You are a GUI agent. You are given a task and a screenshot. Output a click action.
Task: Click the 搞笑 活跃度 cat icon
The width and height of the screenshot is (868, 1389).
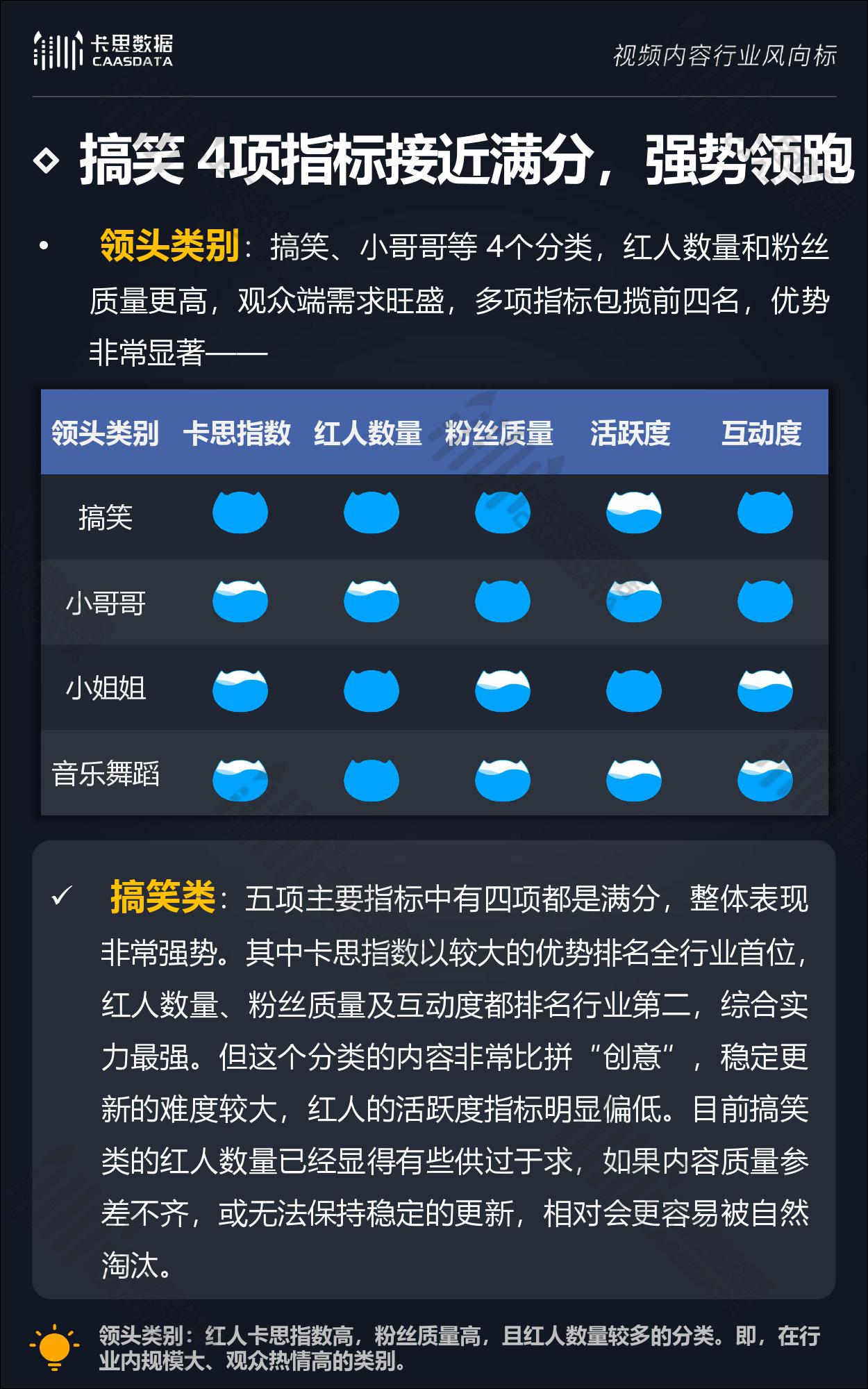(633, 513)
